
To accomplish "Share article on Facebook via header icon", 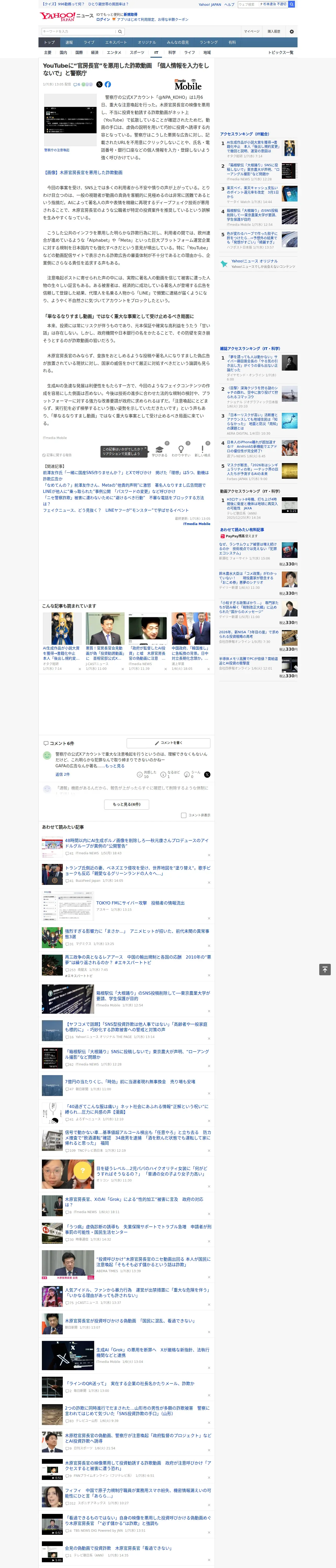I will coord(108,85).
